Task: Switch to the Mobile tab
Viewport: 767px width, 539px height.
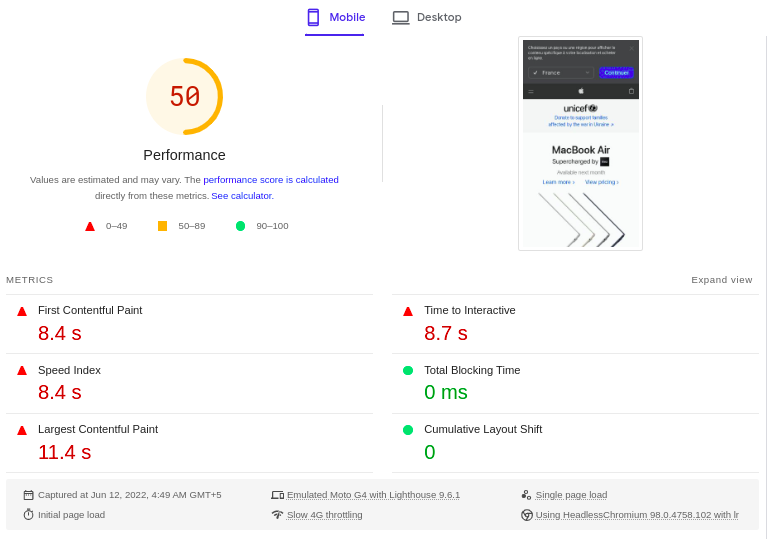Action: [335, 18]
